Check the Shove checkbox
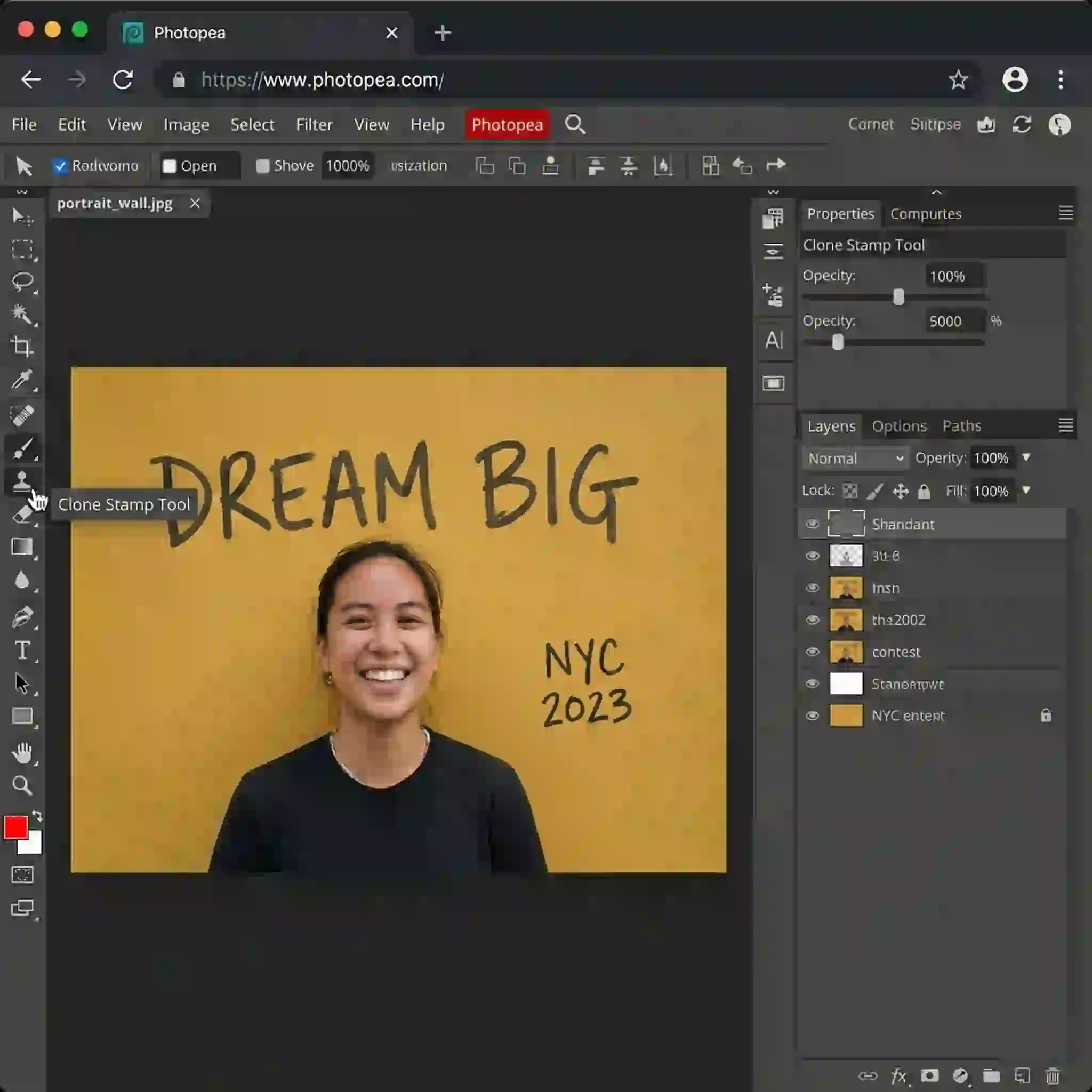Viewport: 1092px width, 1092px height. pyautogui.click(x=262, y=166)
